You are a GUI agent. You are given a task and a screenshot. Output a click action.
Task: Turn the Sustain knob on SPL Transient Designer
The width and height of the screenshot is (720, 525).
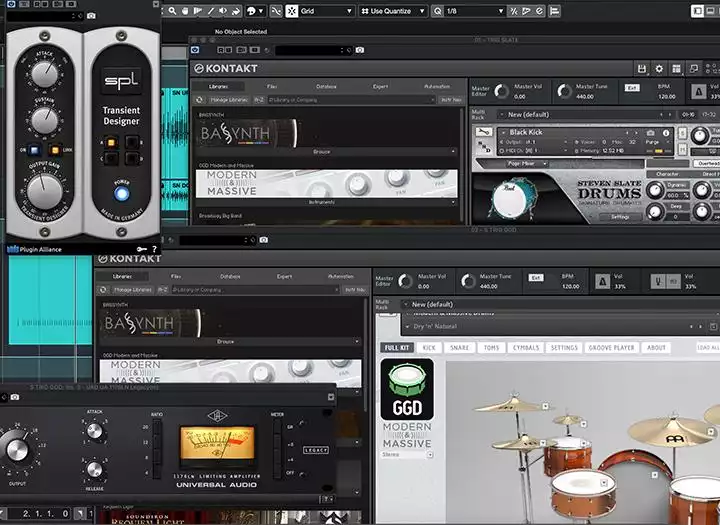pyautogui.click(x=44, y=121)
